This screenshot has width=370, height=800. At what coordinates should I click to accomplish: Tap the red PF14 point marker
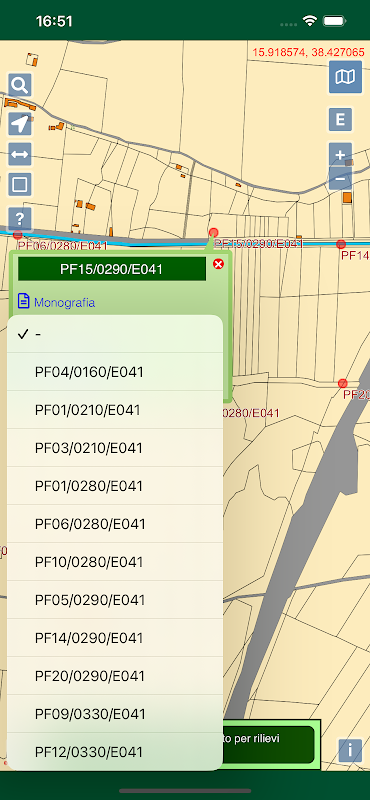pos(341,244)
